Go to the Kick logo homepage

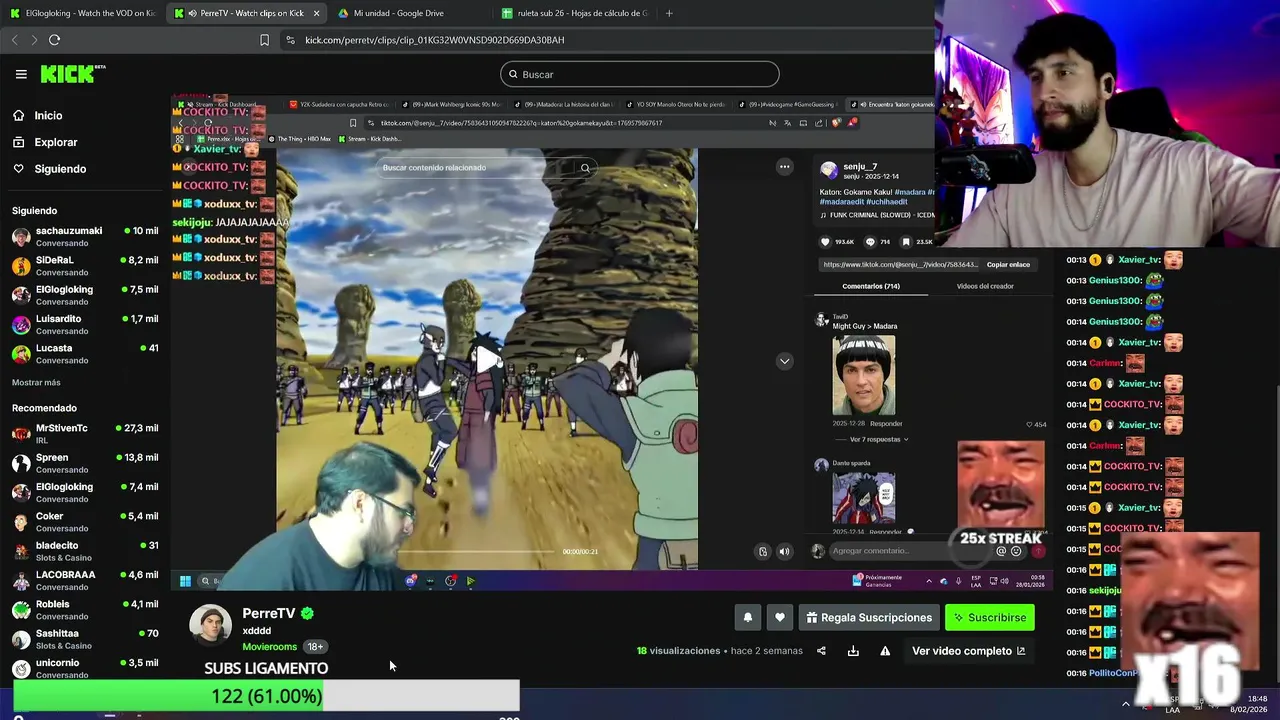click(x=72, y=74)
